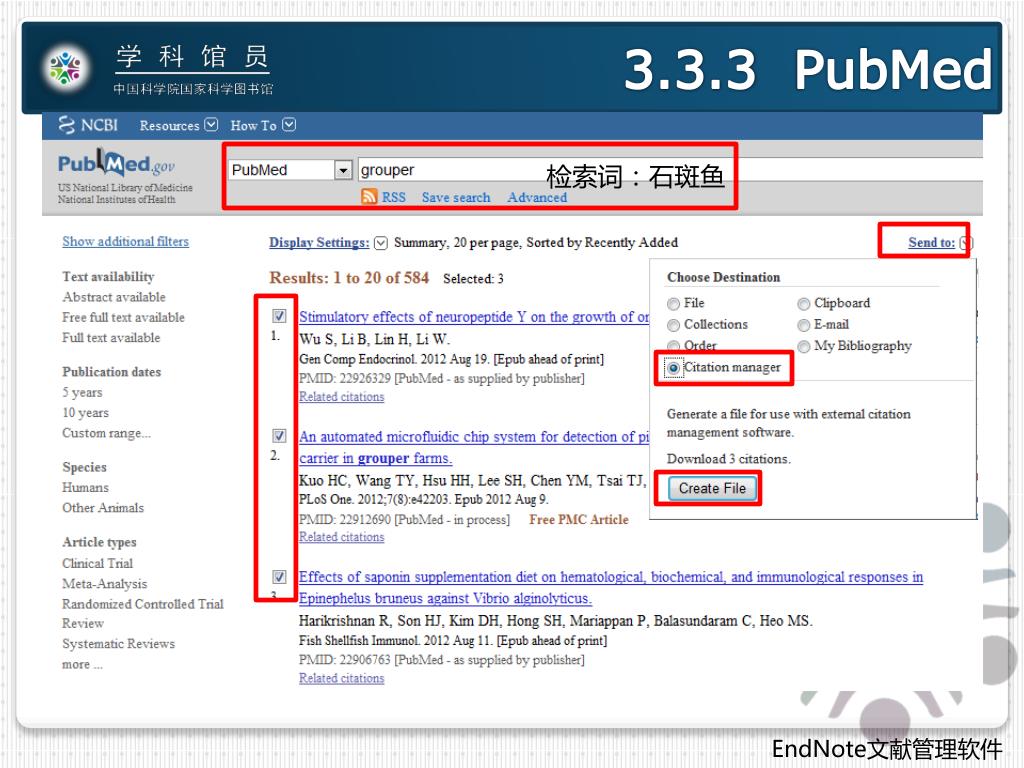
Task: Expand the How To menu
Action: (263, 125)
